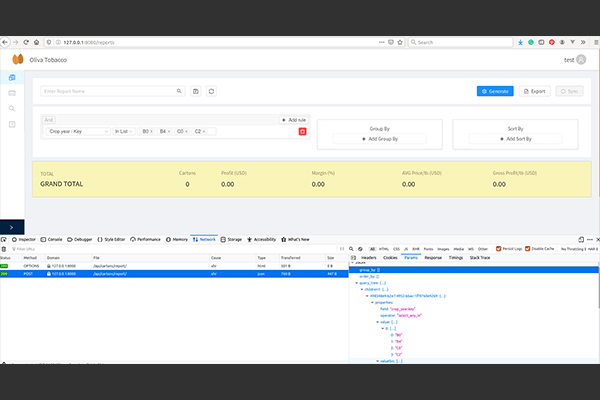Click the Enter Report Name field
Screen dimensions: 600x400
coord(112,91)
